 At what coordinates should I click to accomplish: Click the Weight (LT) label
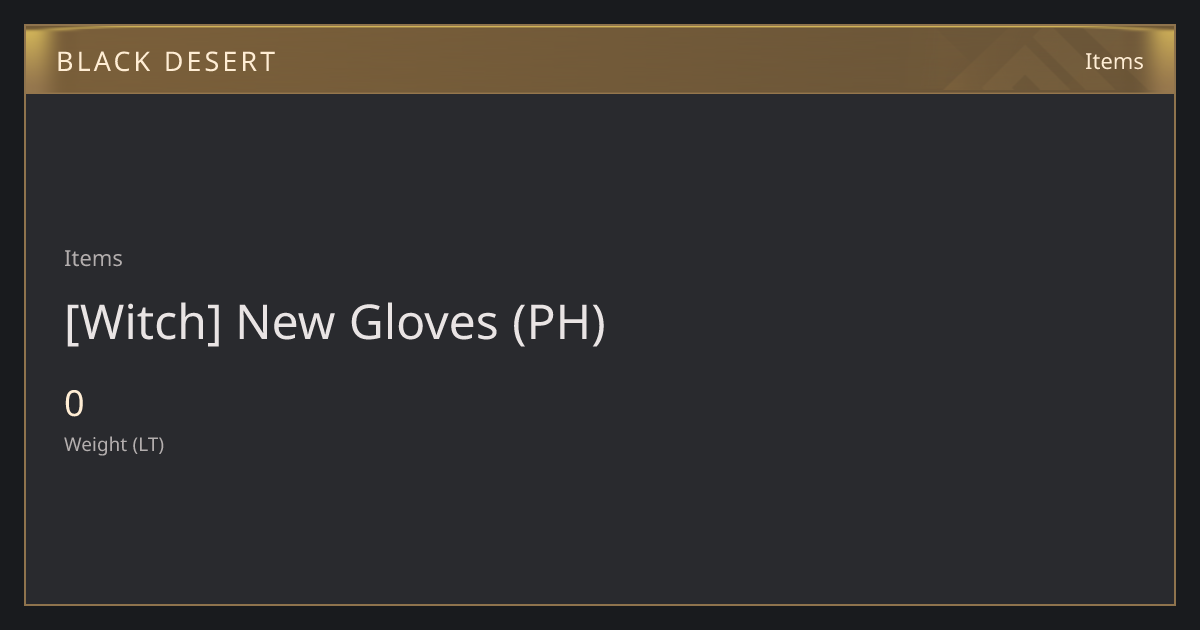coord(114,444)
